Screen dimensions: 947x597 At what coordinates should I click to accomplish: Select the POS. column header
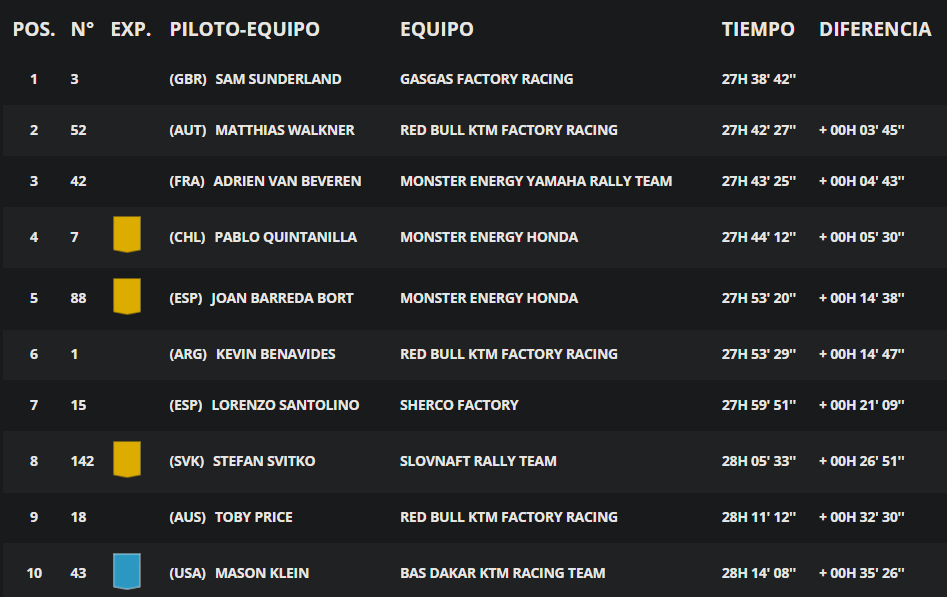pyautogui.click(x=34, y=29)
